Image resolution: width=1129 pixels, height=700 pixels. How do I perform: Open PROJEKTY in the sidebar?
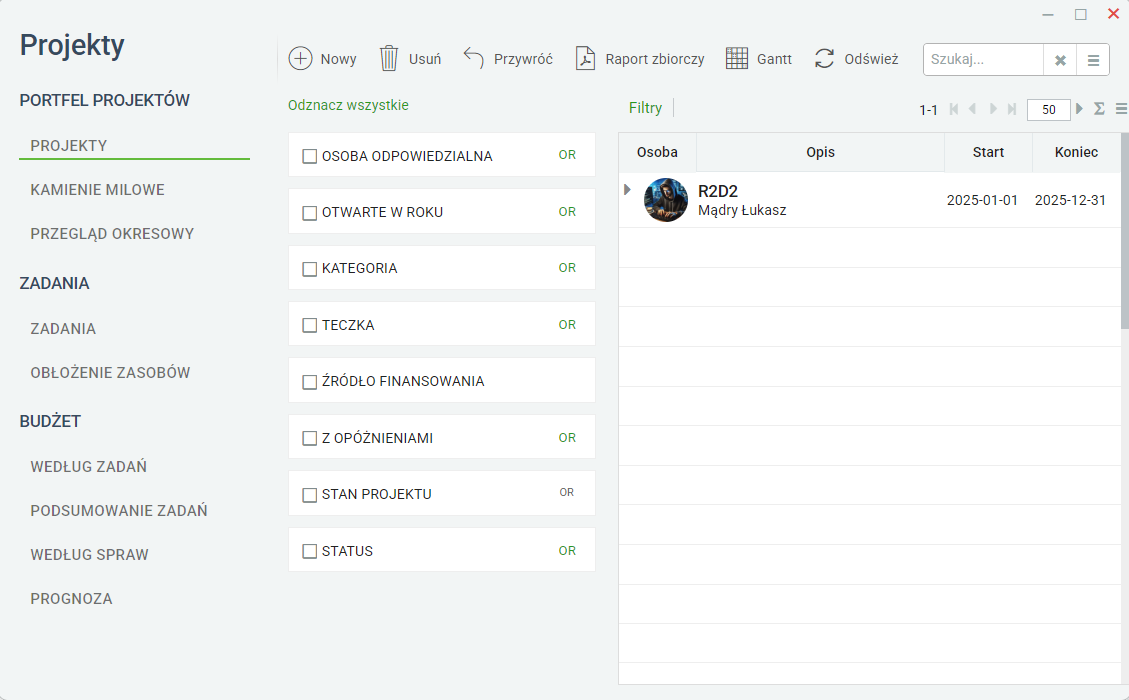tap(68, 145)
